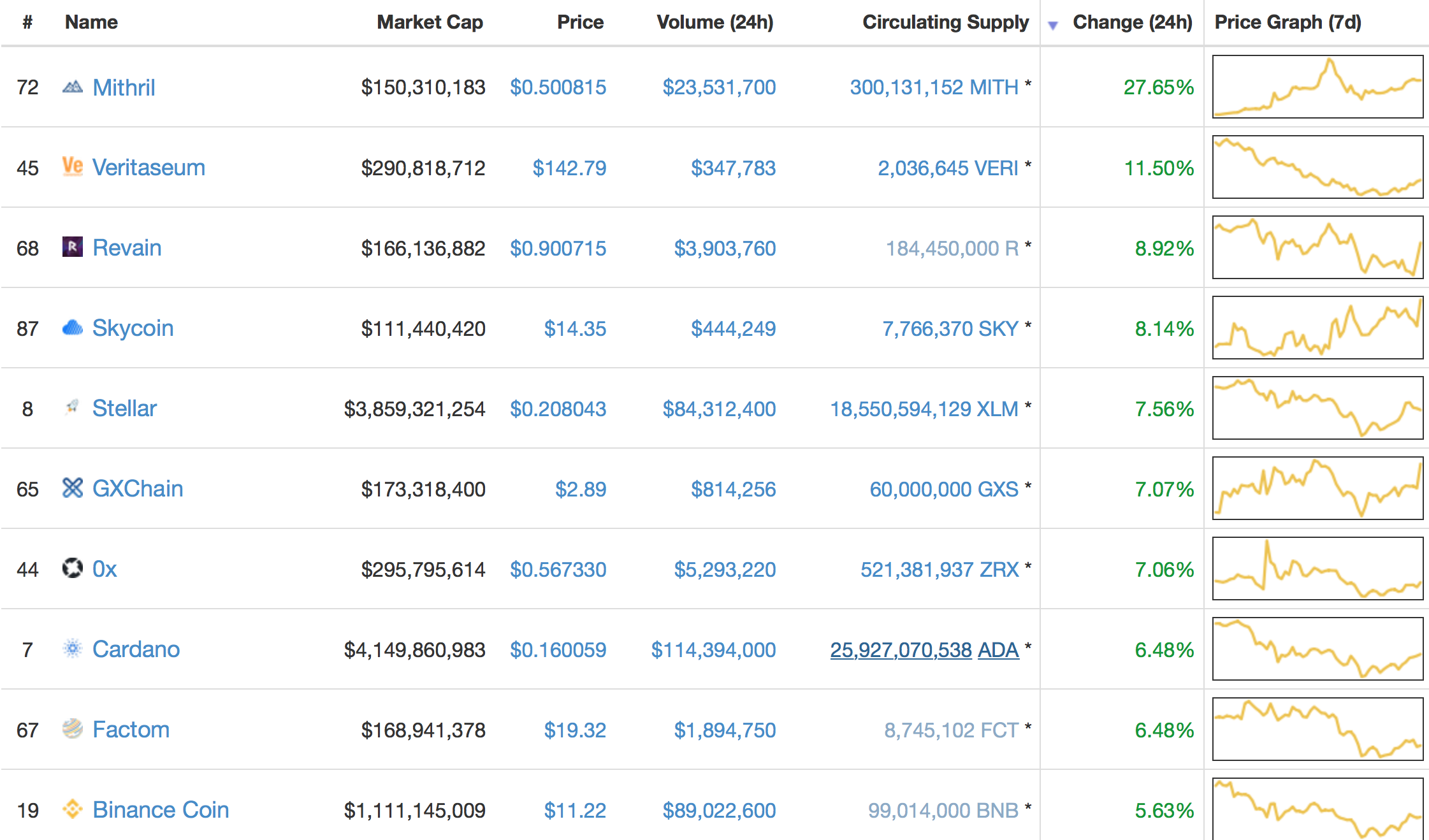
Task: Click the Binance Coin logo icon
Action: click(x=73, y=809)
